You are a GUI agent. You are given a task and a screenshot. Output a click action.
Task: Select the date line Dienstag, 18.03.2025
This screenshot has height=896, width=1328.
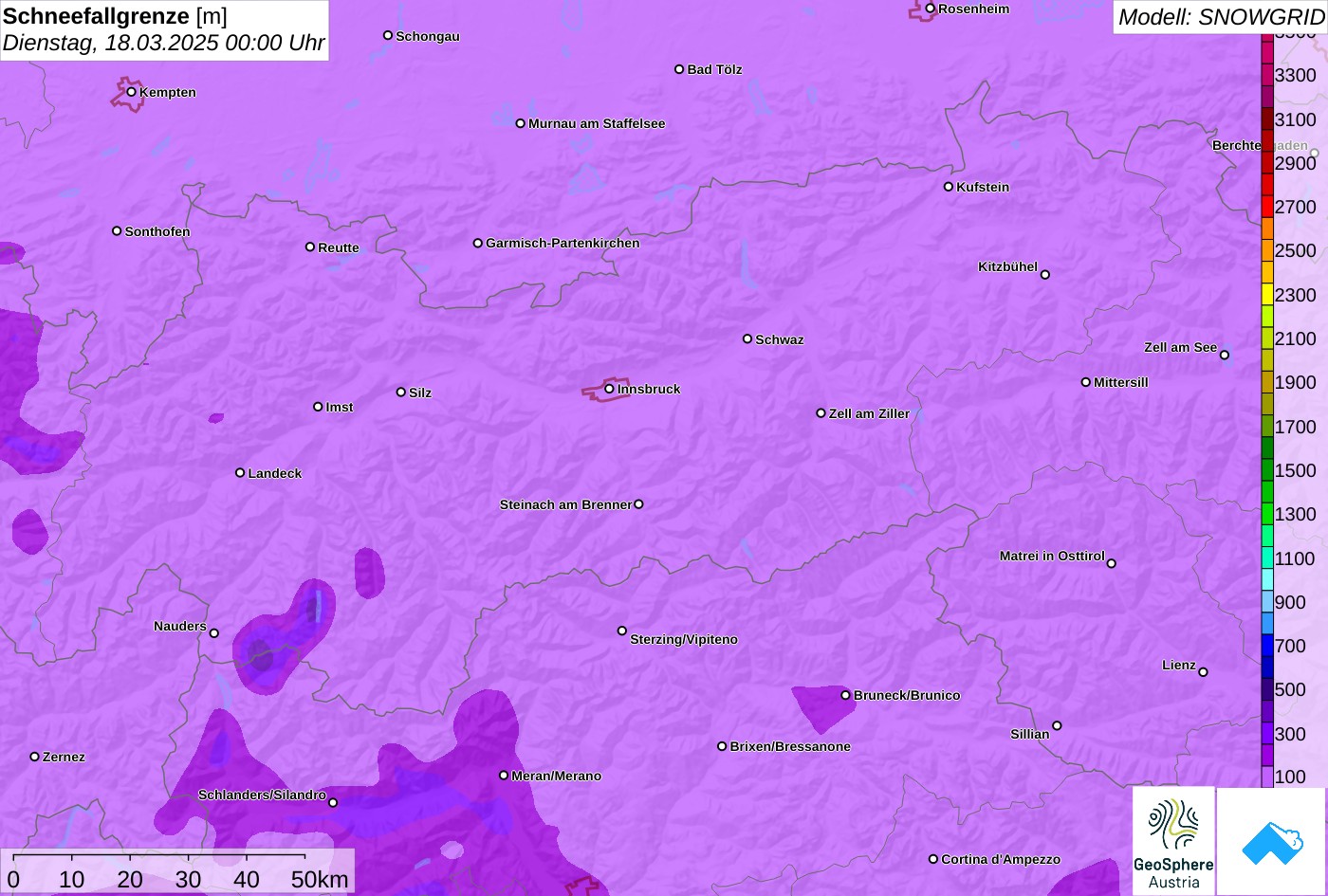click(x=163, y=43)
